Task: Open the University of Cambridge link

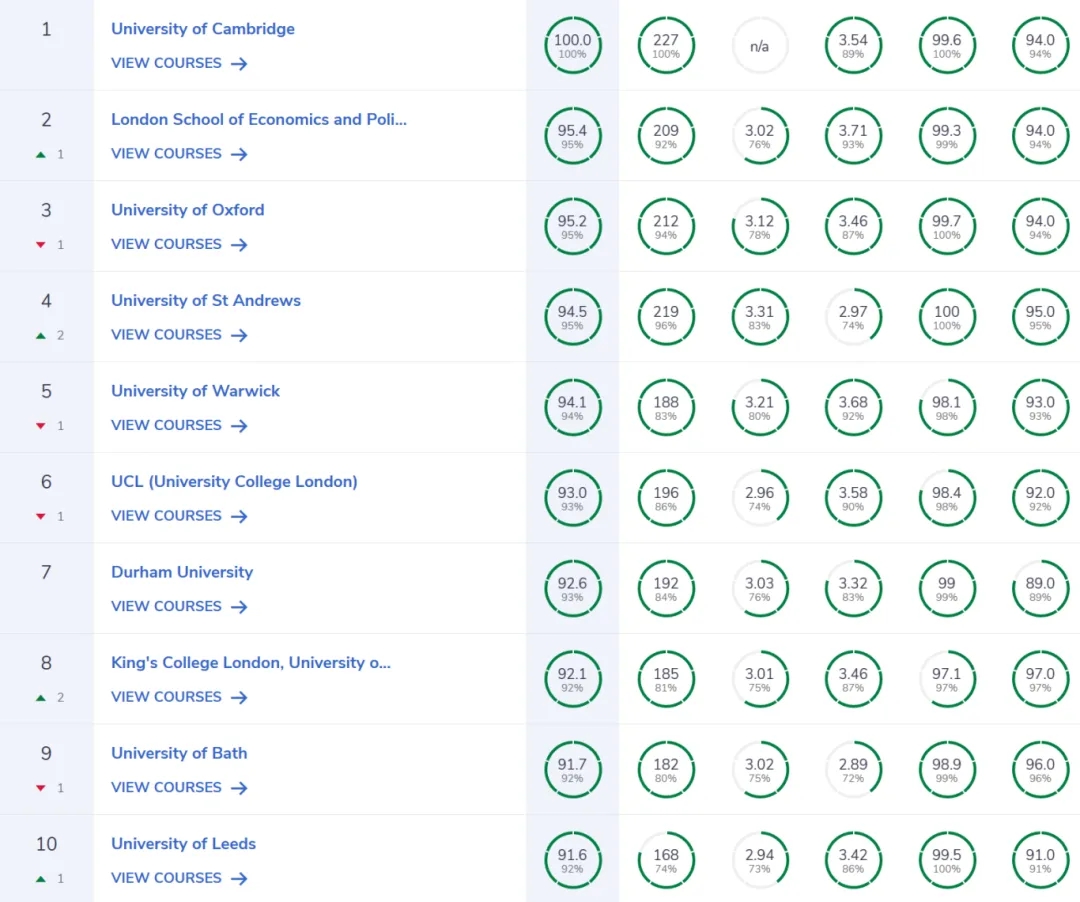Action: (203, 29)
